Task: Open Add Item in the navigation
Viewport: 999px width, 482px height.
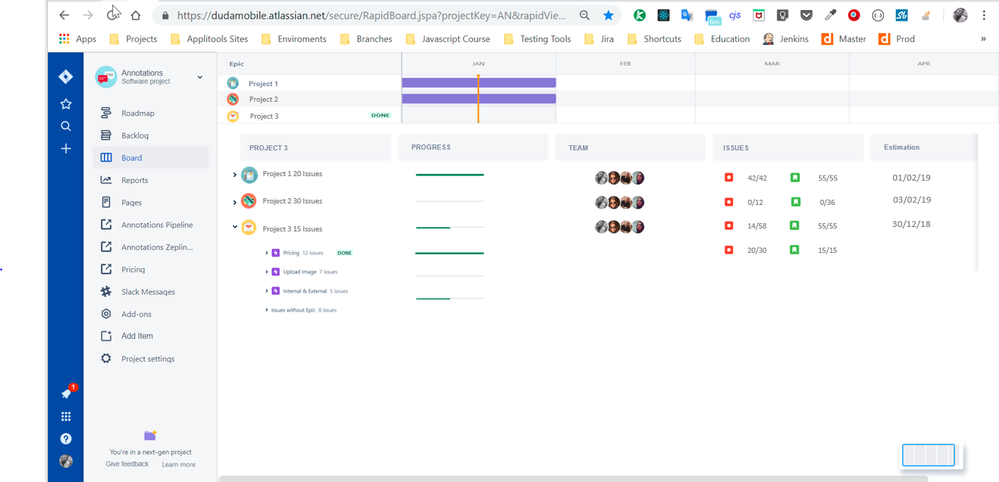Action: [x=150, y=336]
